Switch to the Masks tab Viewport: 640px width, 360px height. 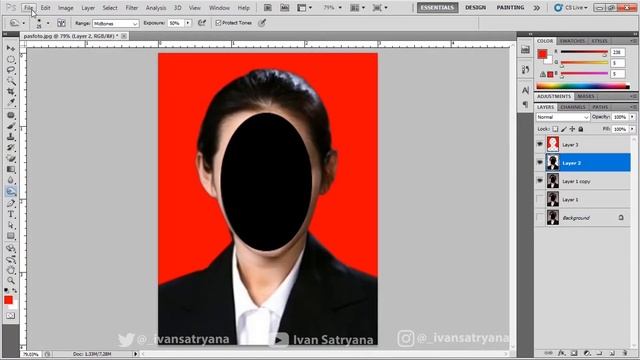pos(586,96)
